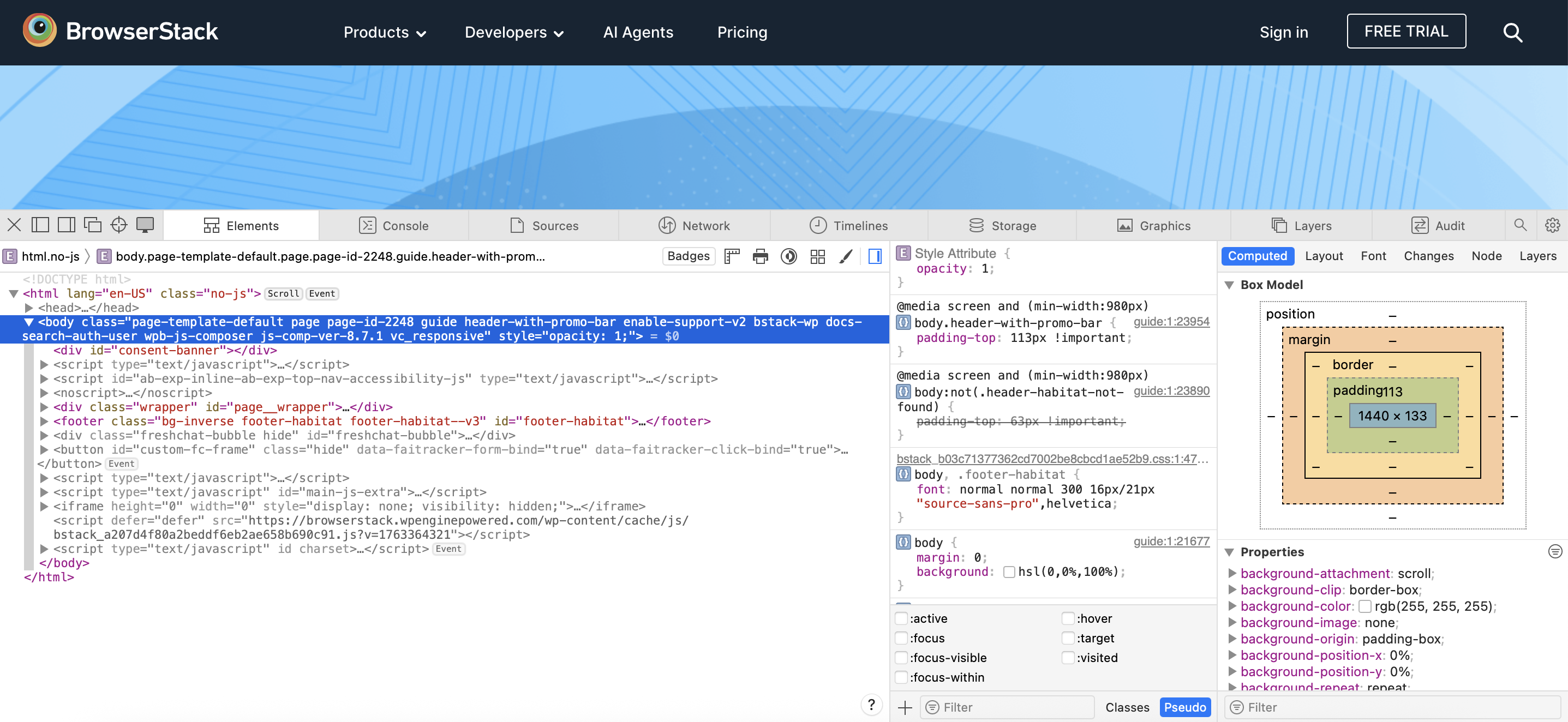Image resolution: width=1568 pixels, height=722 pixels.
Task: Dock Web Inspector to left side
Action: coord(40,225)
